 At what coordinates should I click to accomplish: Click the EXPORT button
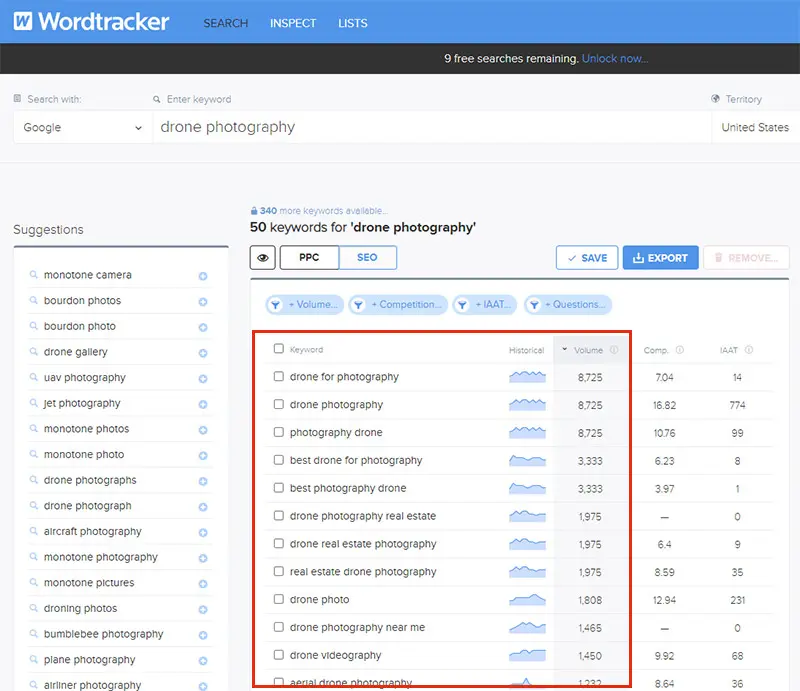pos(661,258)
